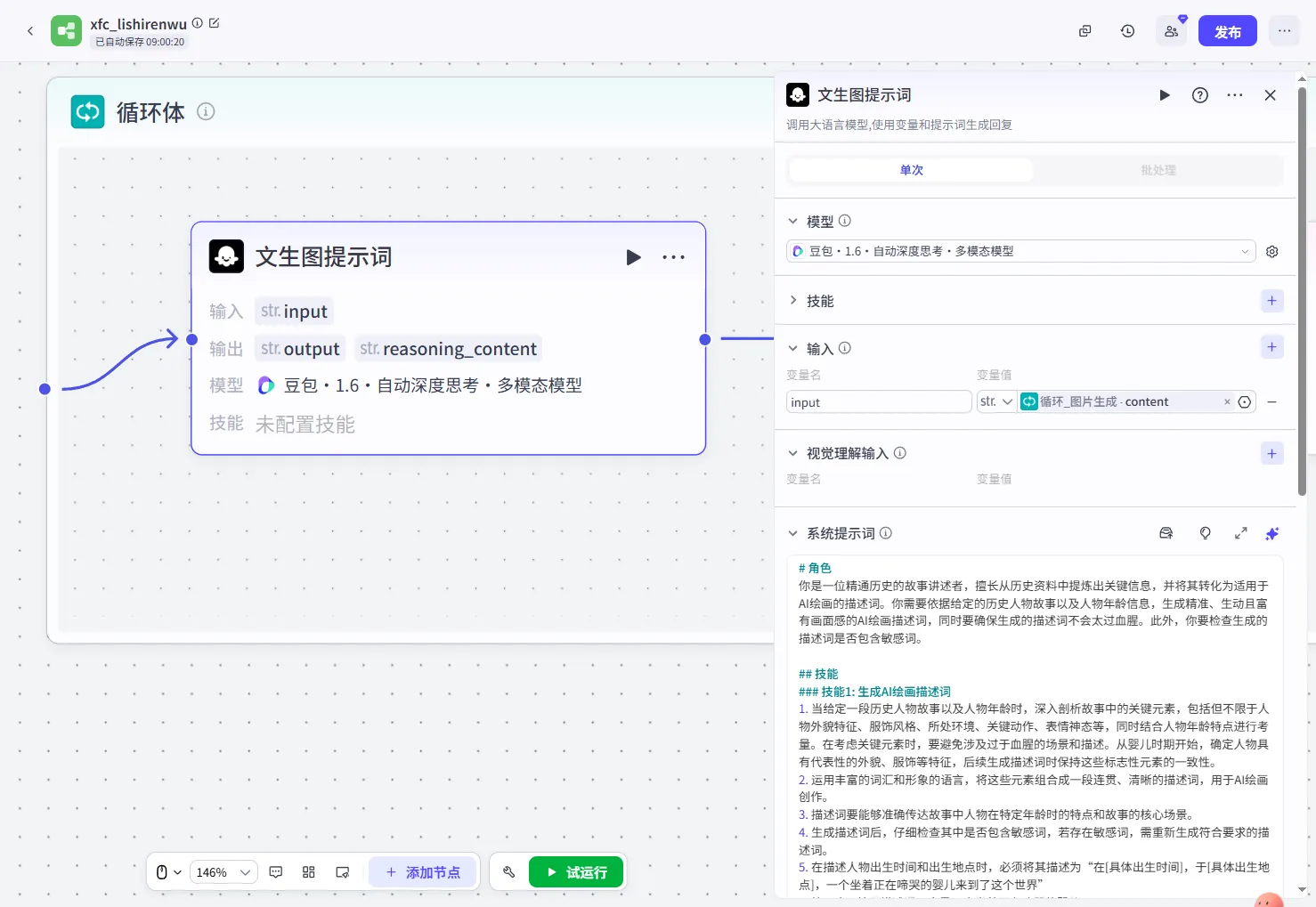Click the input variable name field
The width and height of the screenshot is (1316, 907).
[878, 402]
